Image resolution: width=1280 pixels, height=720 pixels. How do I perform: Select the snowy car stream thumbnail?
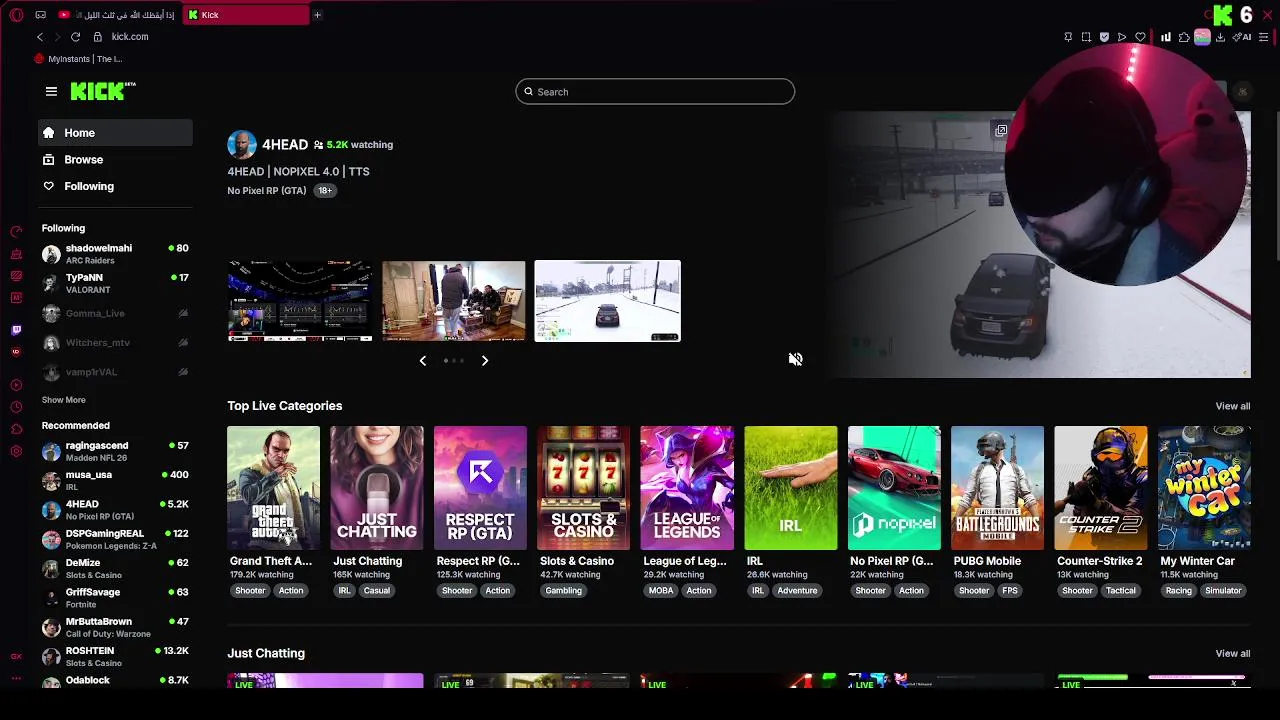607,301
